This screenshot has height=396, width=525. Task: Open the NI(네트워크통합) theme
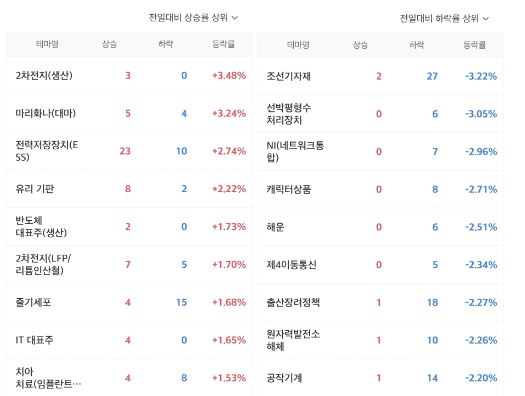295,152
